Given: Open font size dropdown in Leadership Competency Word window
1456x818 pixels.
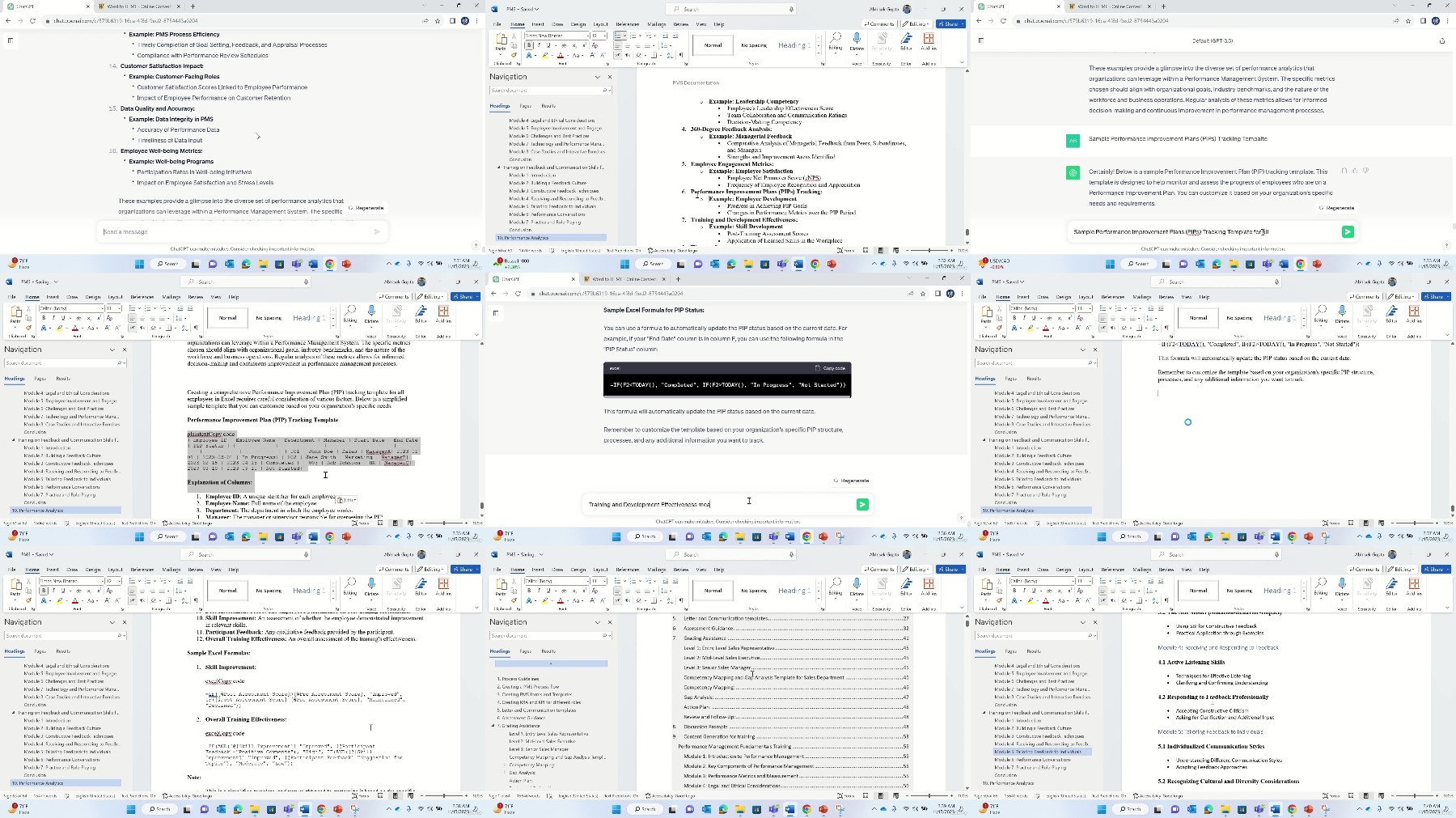Looking at the screenshot, I should coord(605,36).
